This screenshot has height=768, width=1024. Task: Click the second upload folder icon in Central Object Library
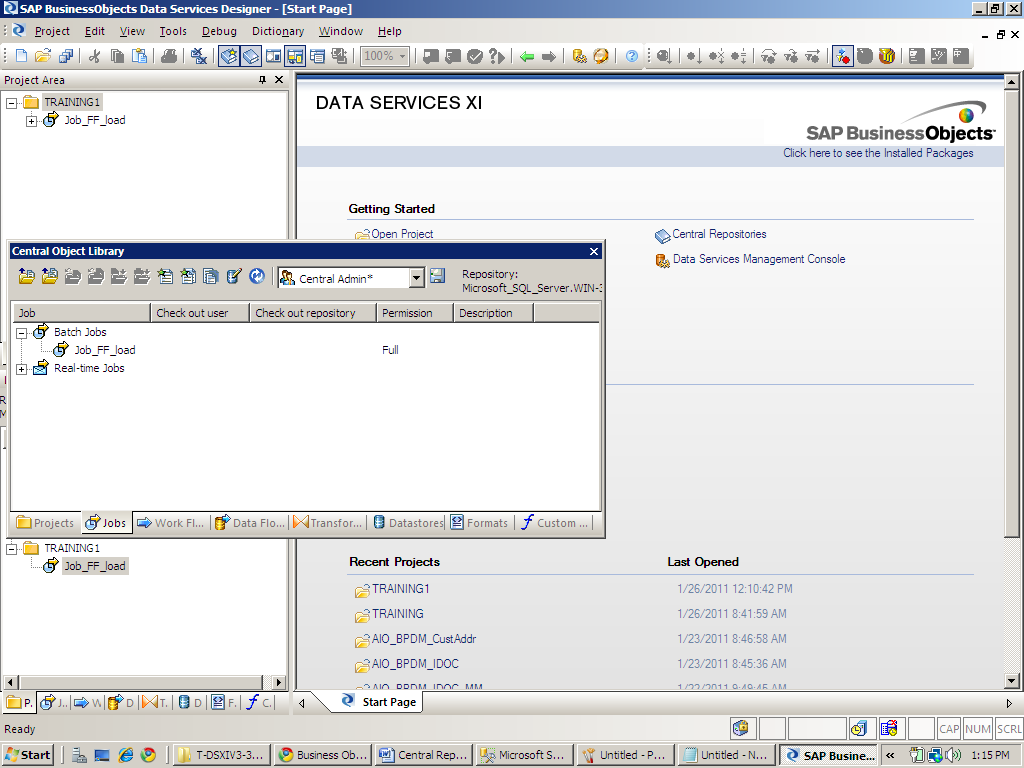[49, 276]
